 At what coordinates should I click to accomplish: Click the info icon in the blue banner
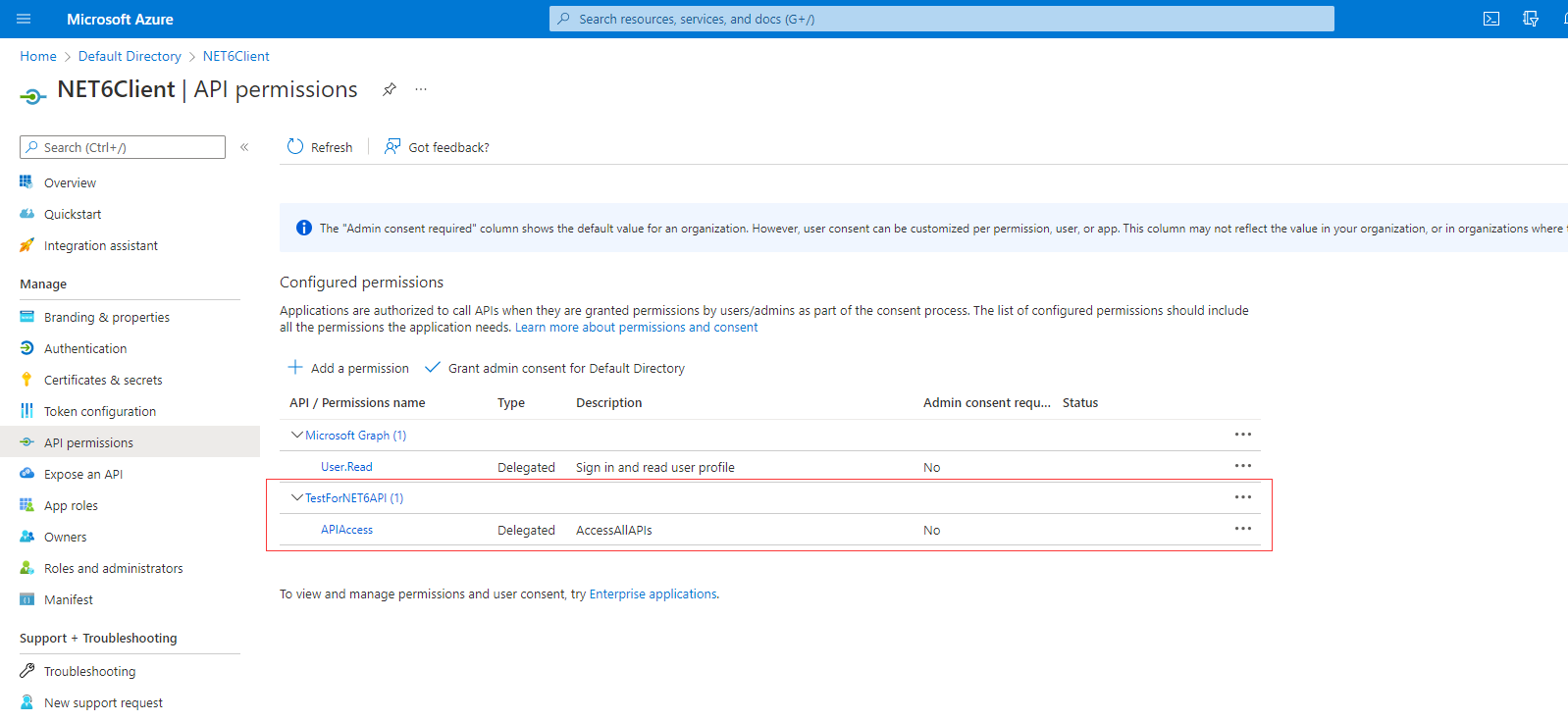304,228
